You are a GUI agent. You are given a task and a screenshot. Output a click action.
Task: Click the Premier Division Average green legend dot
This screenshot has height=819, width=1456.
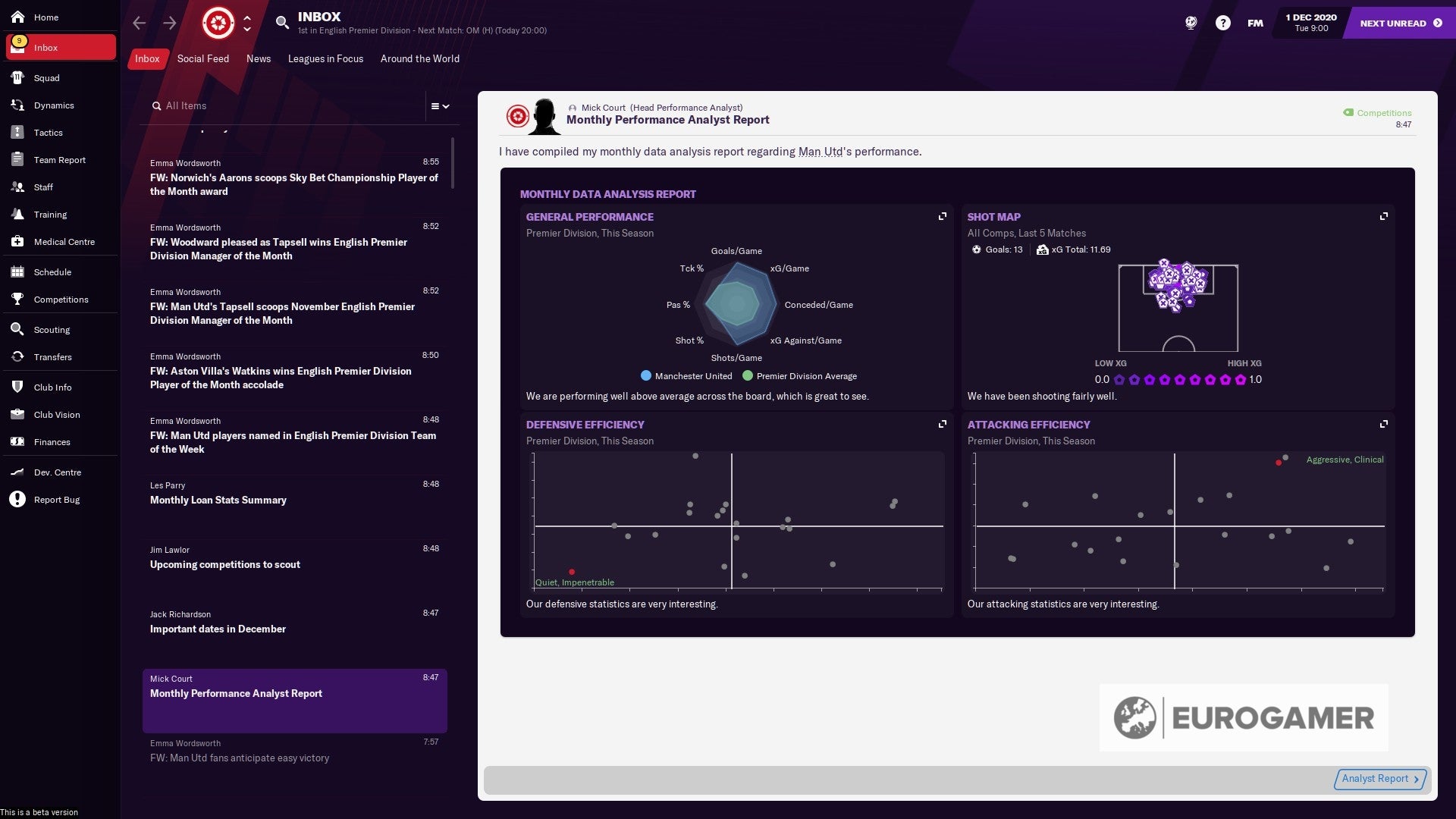[x=748, y=375]
